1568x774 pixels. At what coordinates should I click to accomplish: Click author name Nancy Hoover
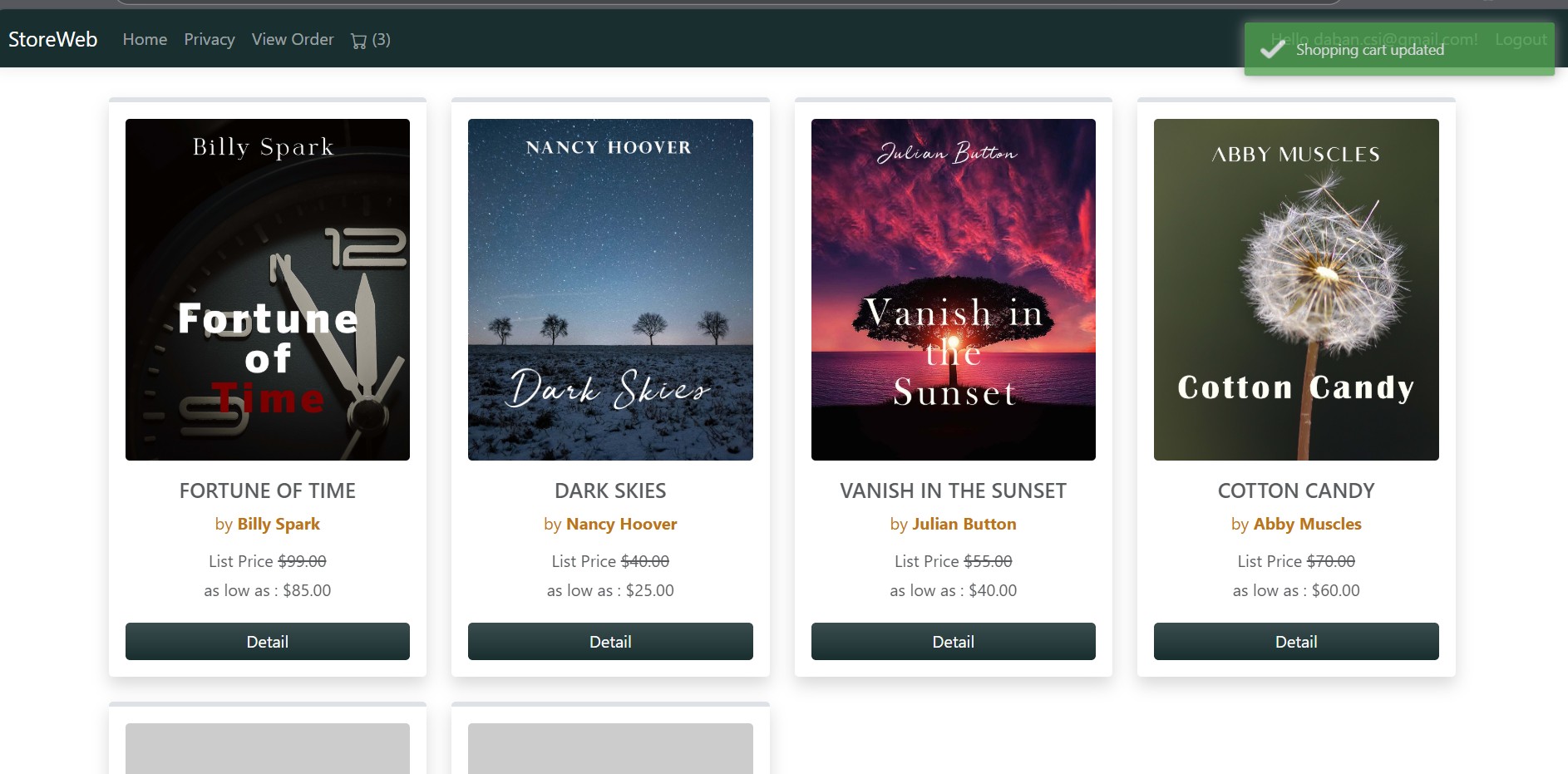(x=621, y=524)
